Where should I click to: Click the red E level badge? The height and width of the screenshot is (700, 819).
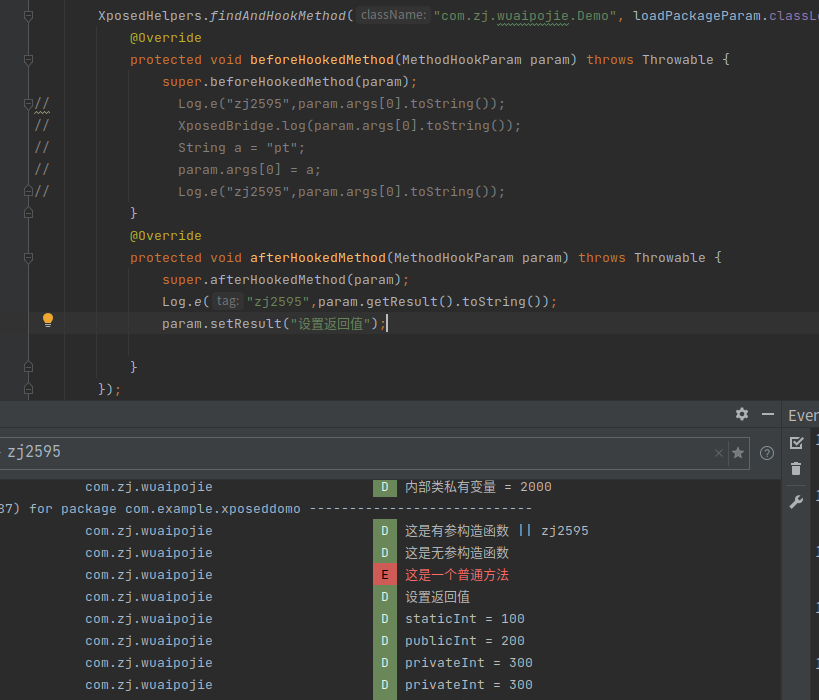coord(385,575)
